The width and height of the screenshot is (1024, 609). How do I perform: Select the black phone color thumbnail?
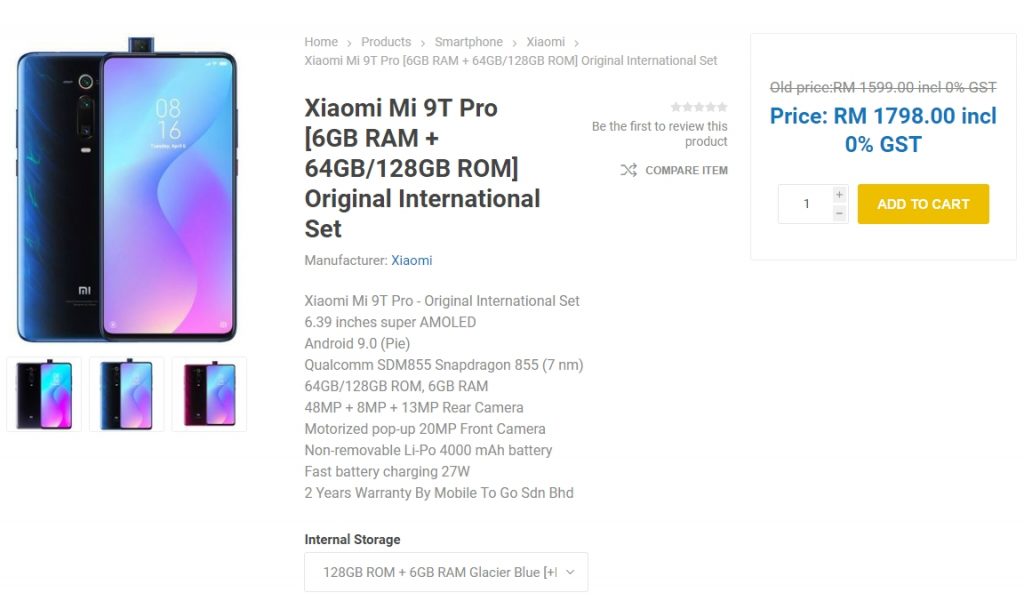coord(44,394)
